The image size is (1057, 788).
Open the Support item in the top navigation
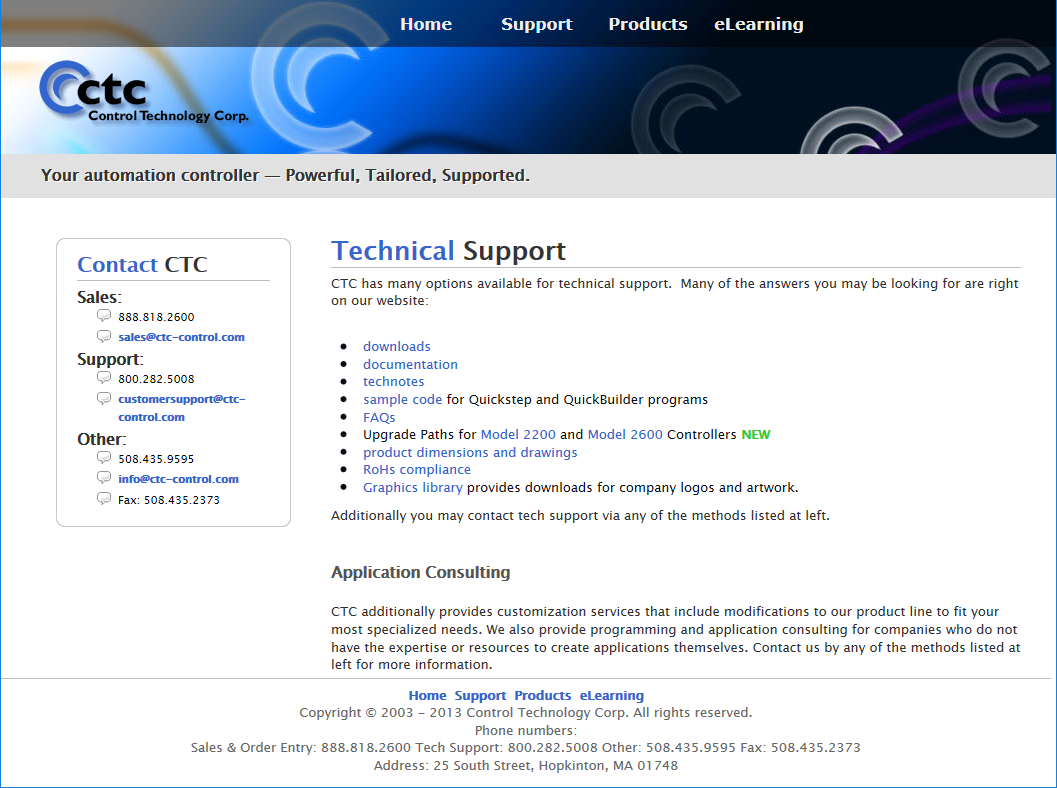(537, 24)
